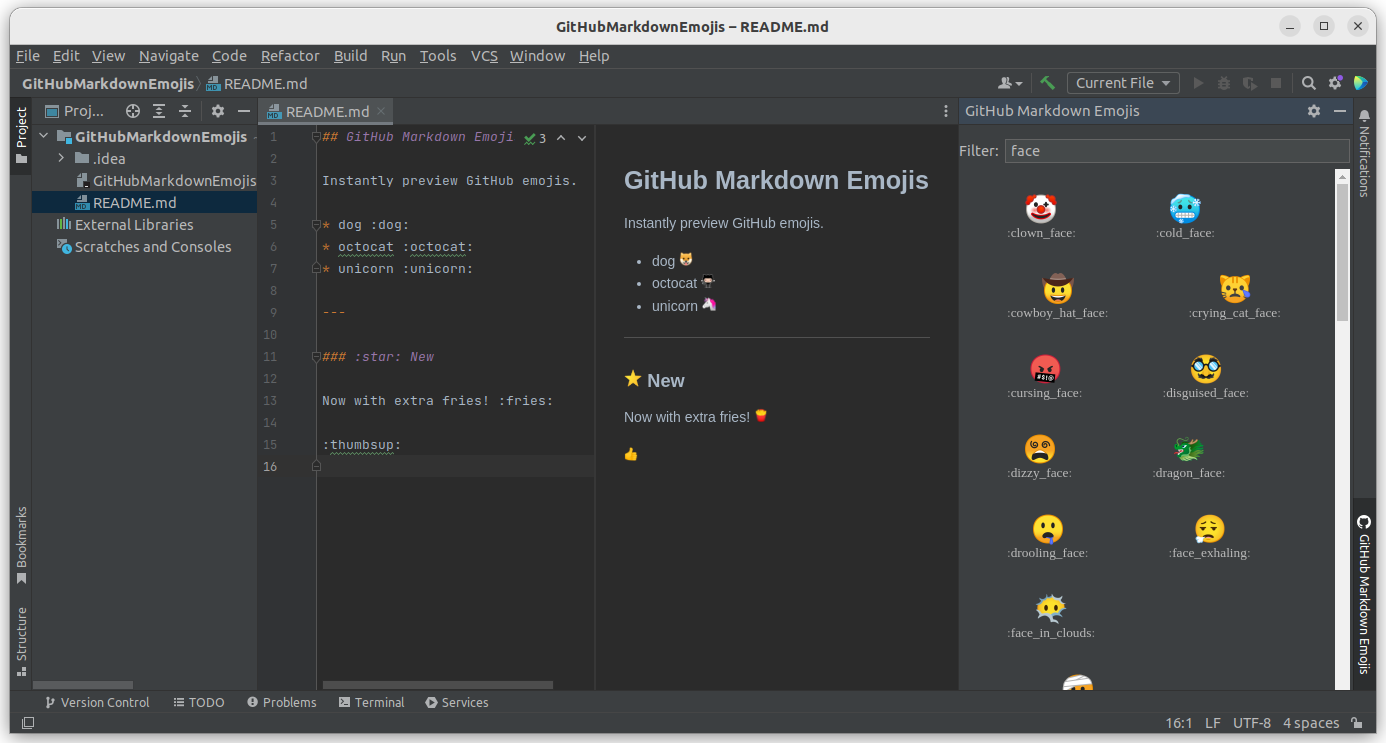The image size is (1386, 743).
Task: Open the File menu
Action: pyautogui.click(x=28, y=56)
